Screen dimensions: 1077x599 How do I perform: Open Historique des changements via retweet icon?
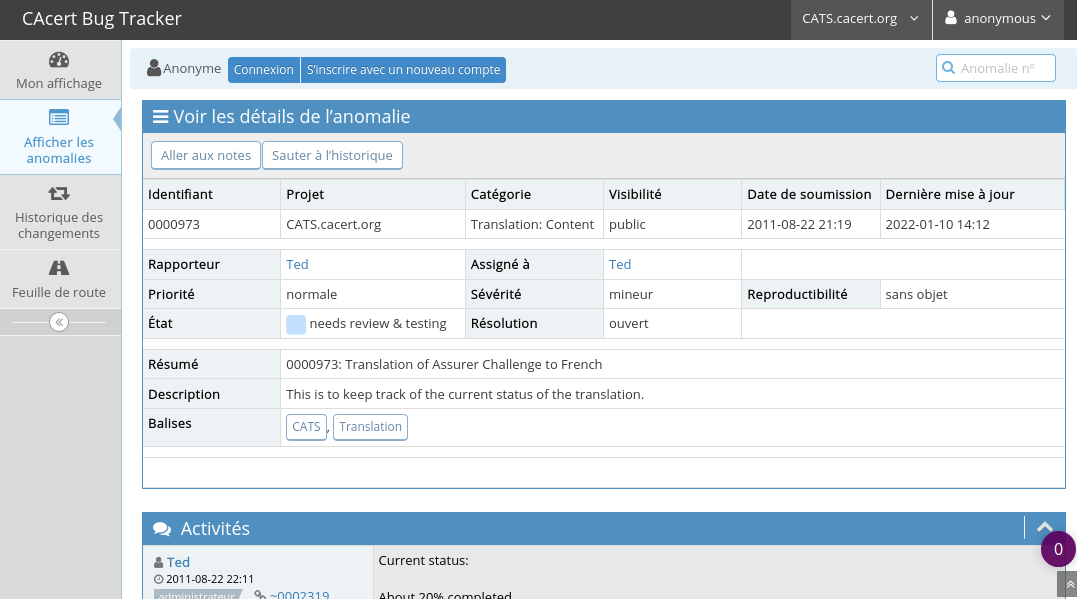(59, 193)
